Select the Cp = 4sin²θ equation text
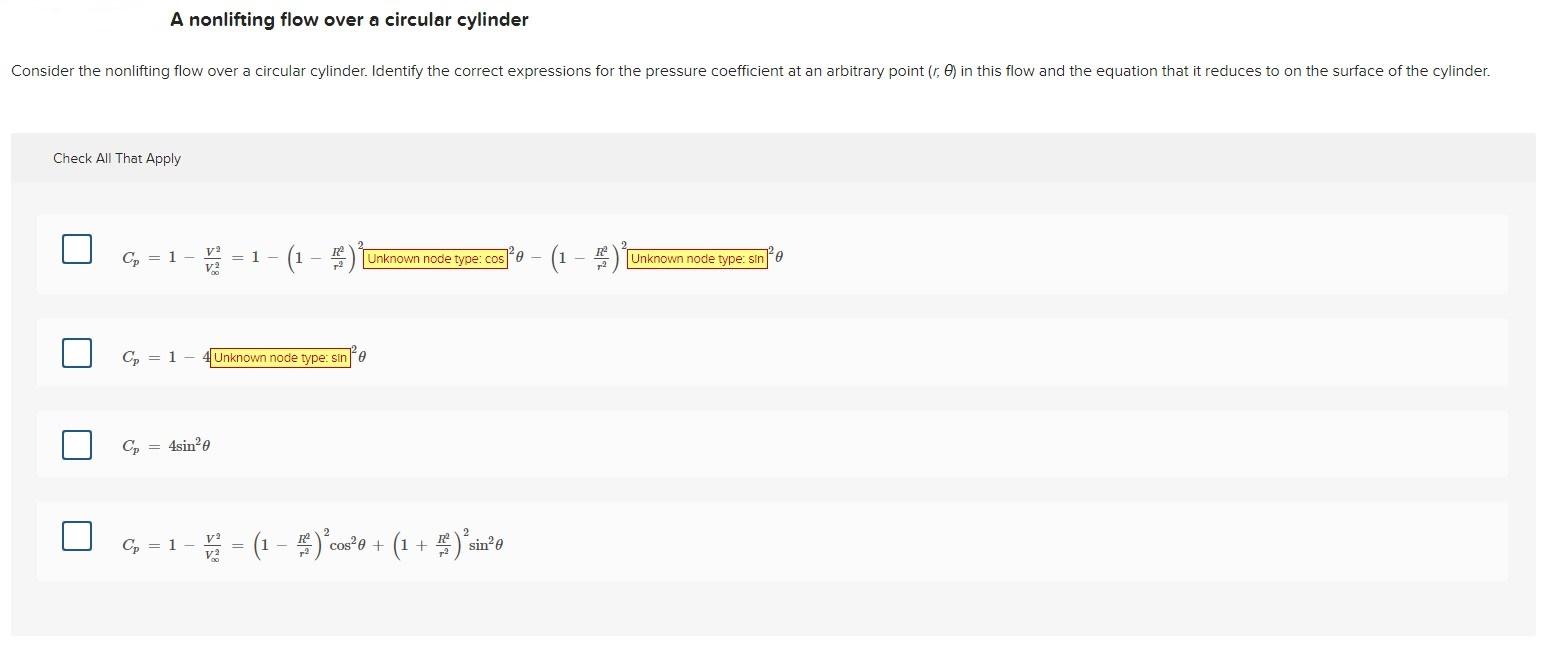Viewport: 1566px width, 670px height. [166, 444]
